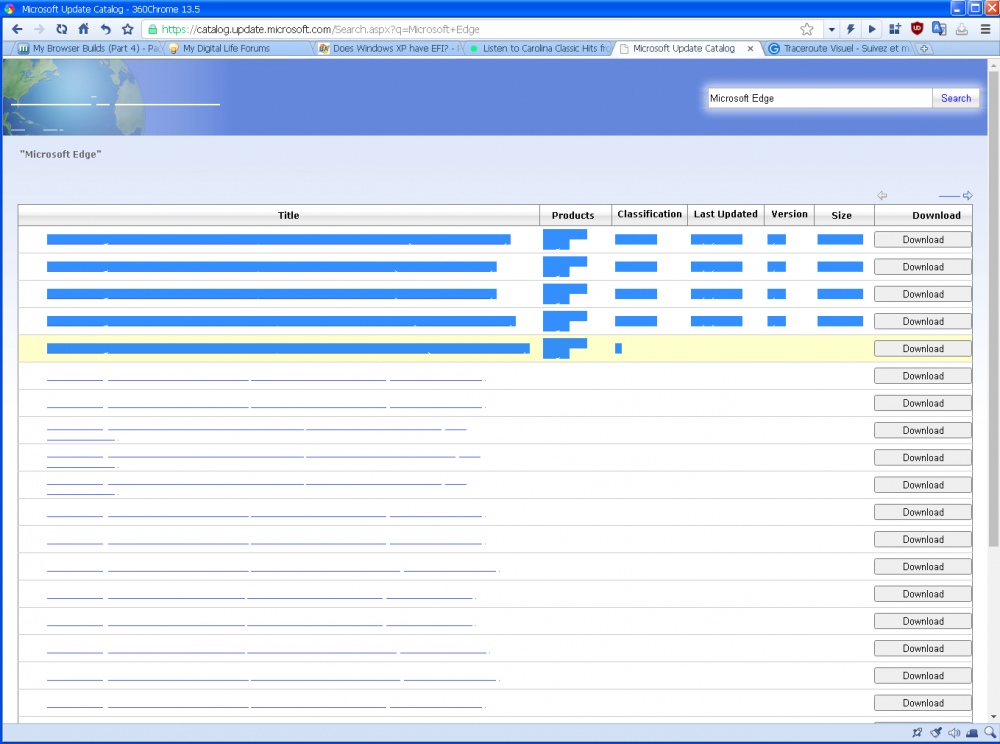Screen dimensions: 1000x744
Task: Click the uBlock Origin extension icon
Action: (917, 29)
